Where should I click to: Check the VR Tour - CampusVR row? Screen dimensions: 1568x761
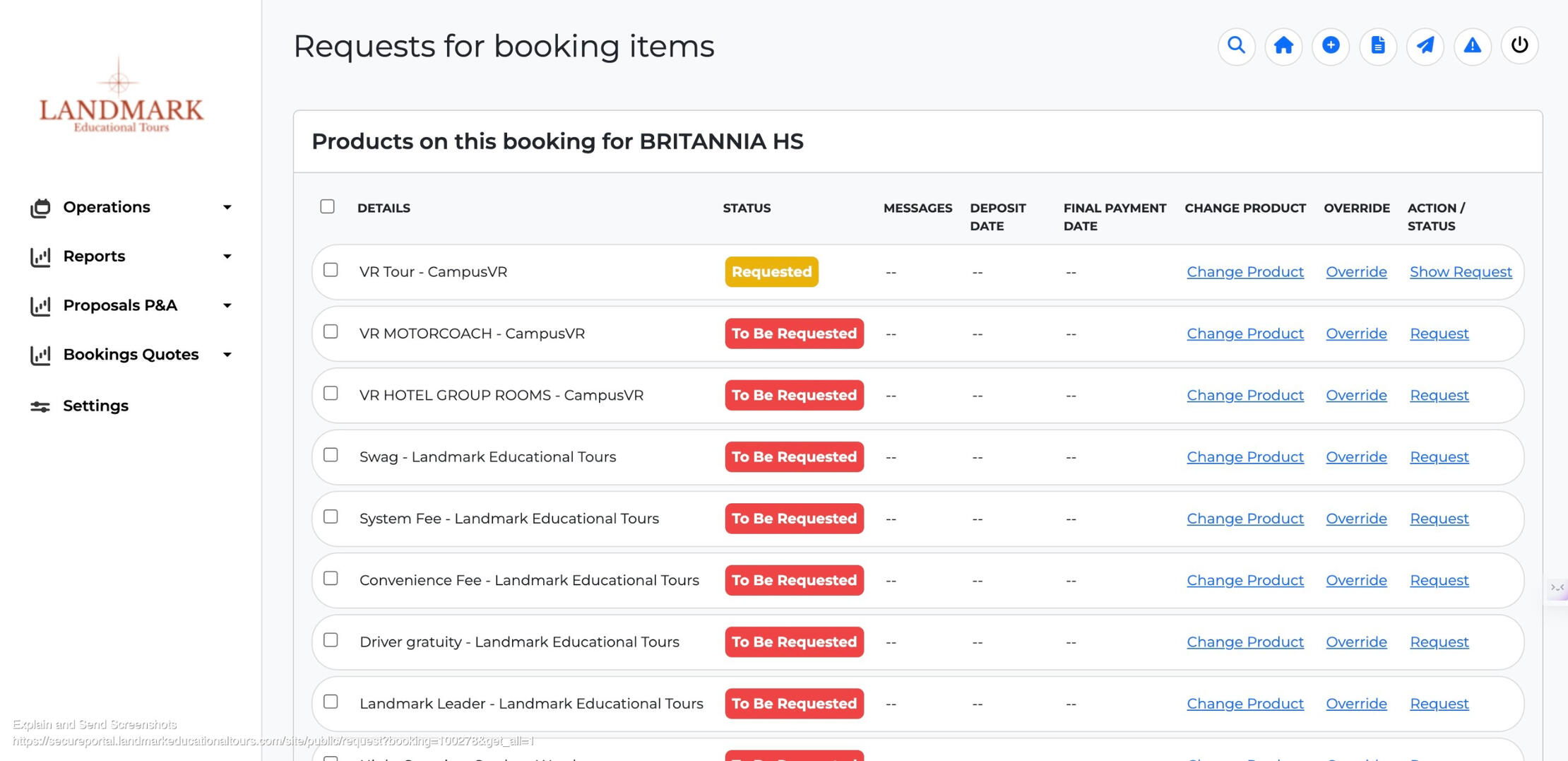pos(331,270)
